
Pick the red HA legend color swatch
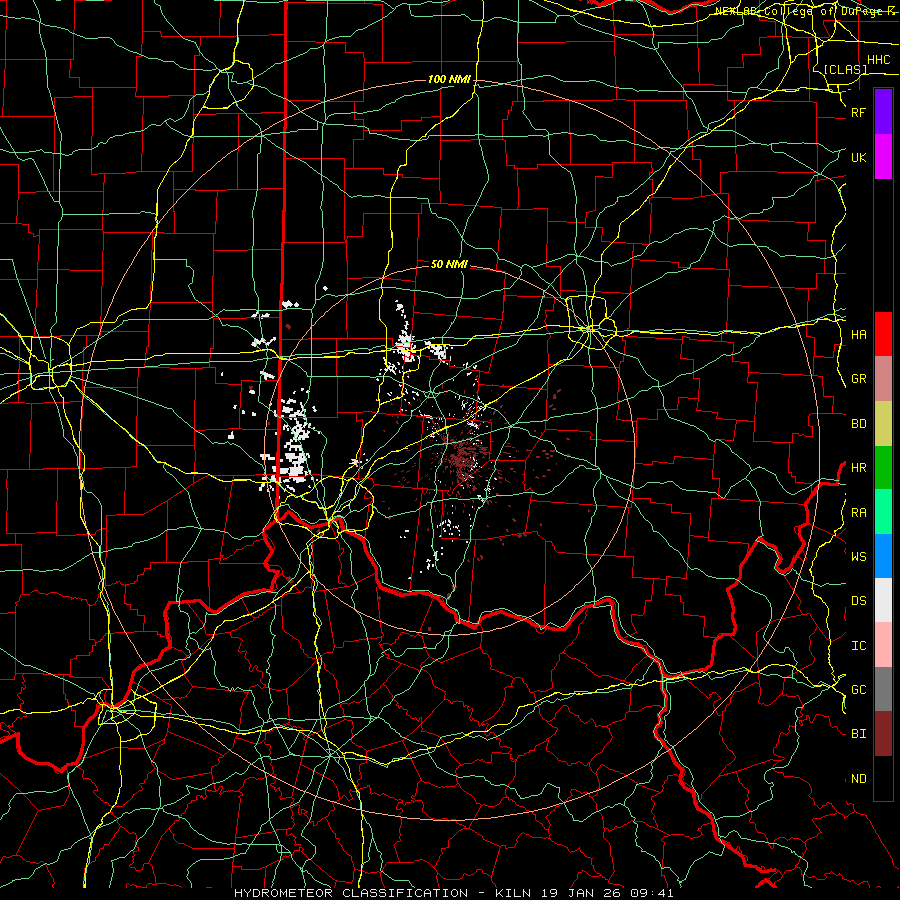click(x=883, y=334)
